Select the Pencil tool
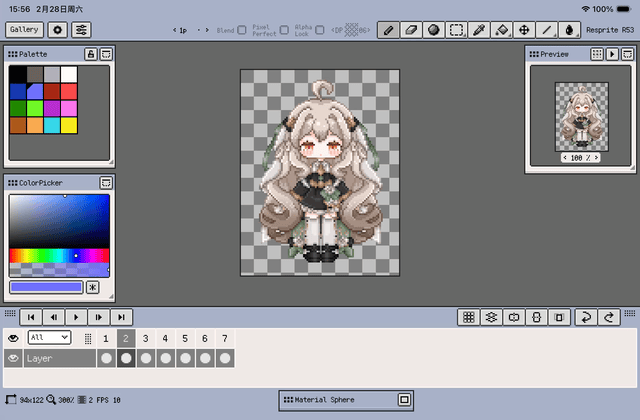The height and width of the screenshot is (420, 640). [x=388, y=30]
